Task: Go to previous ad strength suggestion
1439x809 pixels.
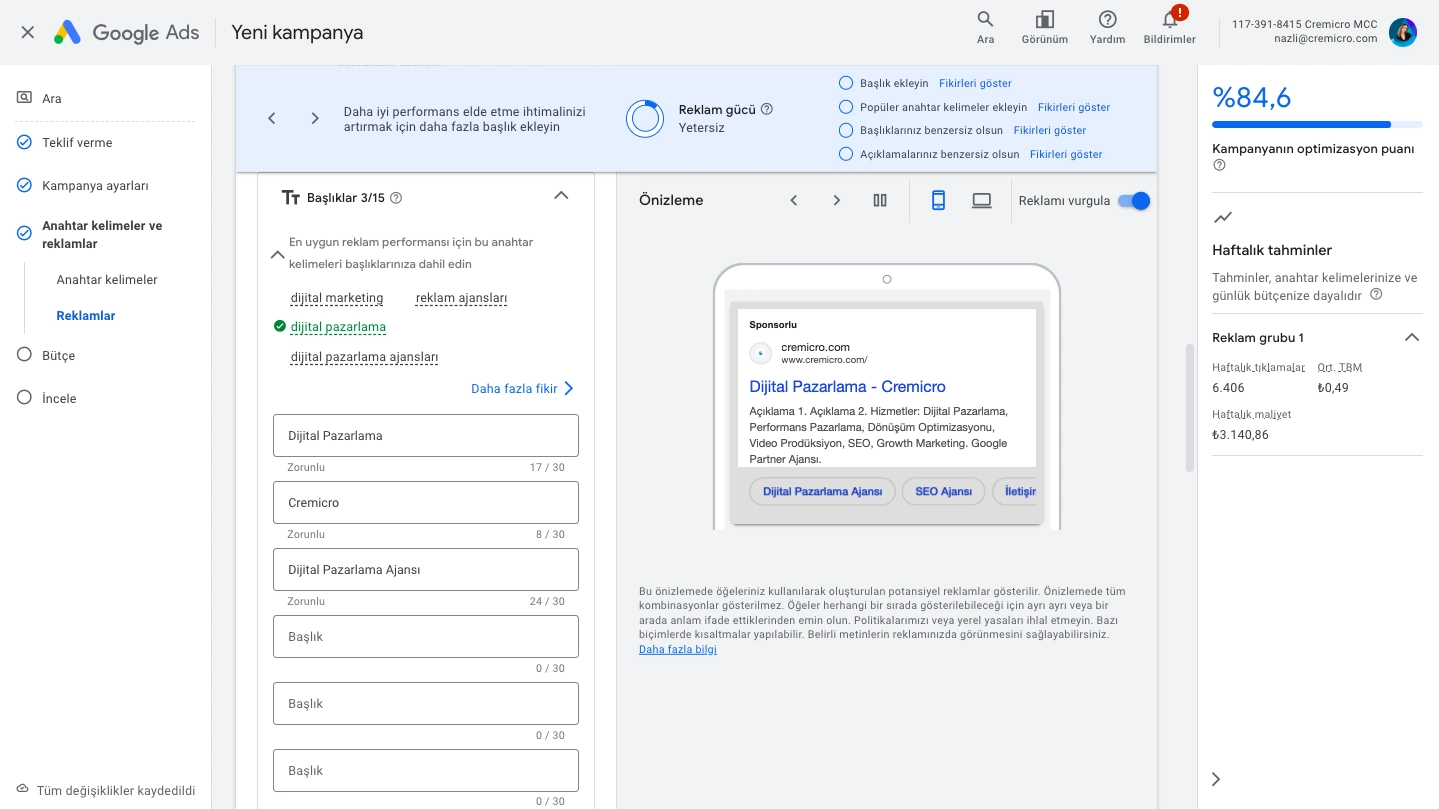Action: (x=271, y=118)
